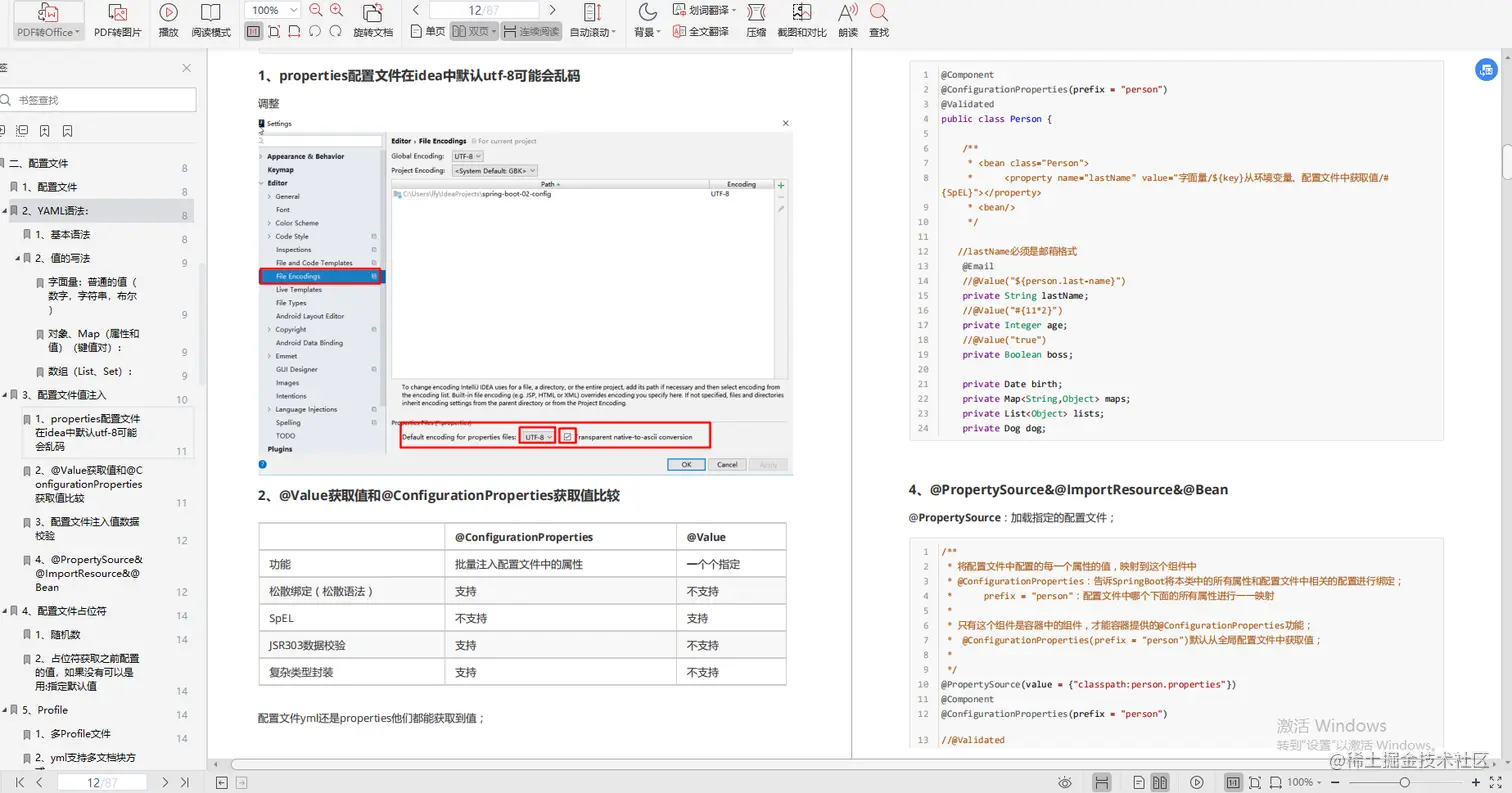This screenshot has width=1512, height=793.
Task: Toggle 单页 single-page view
Action: coord(429,32)
